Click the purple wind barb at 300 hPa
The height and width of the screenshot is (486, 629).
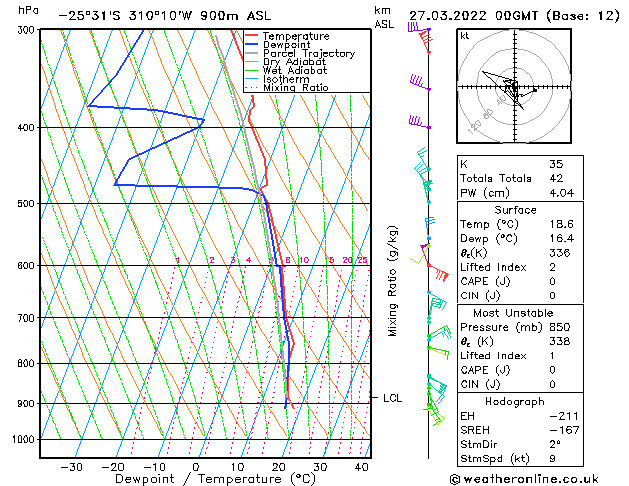[x=419, y=28]
